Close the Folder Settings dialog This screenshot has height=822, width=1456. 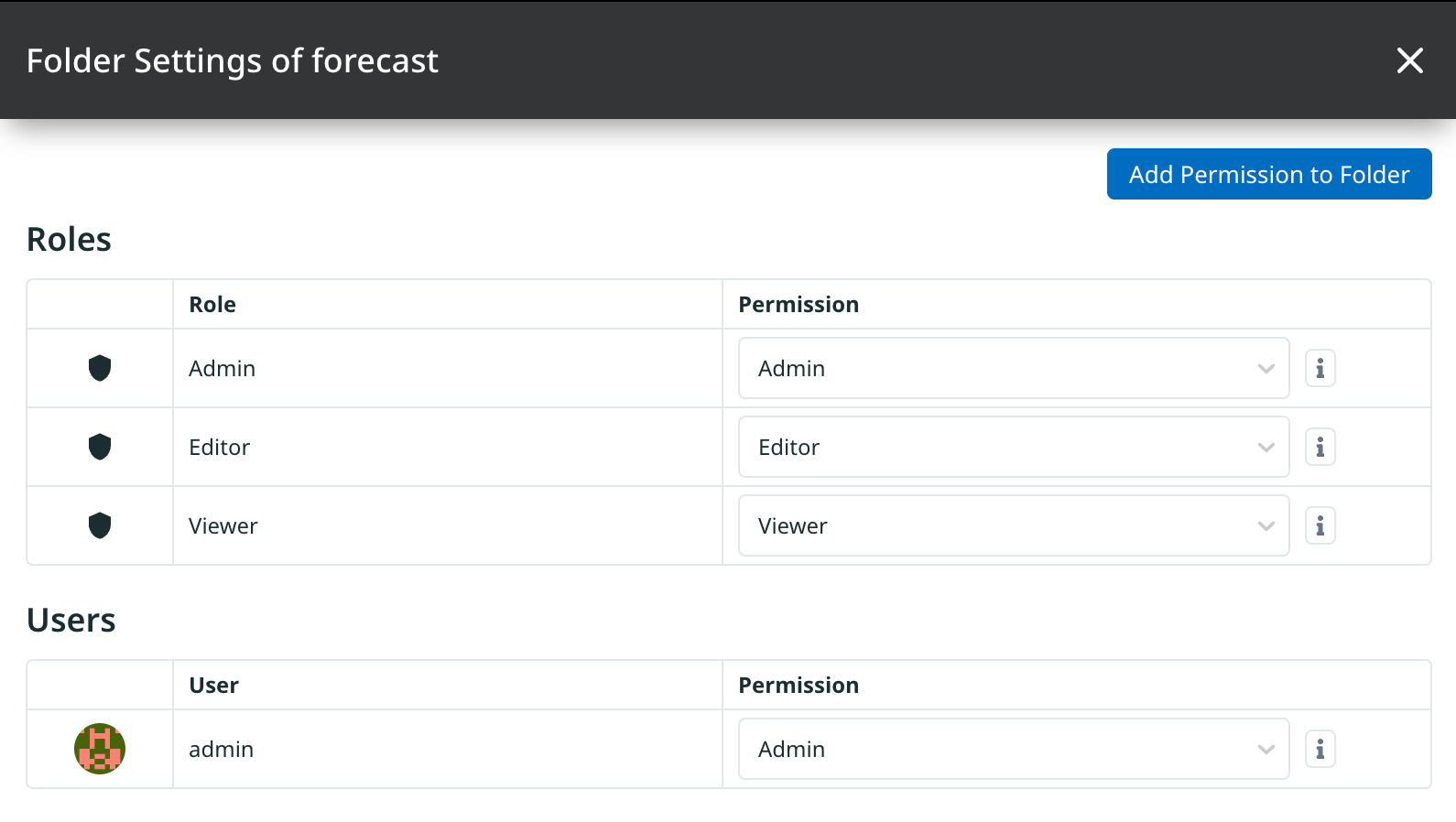[1410, 60]
